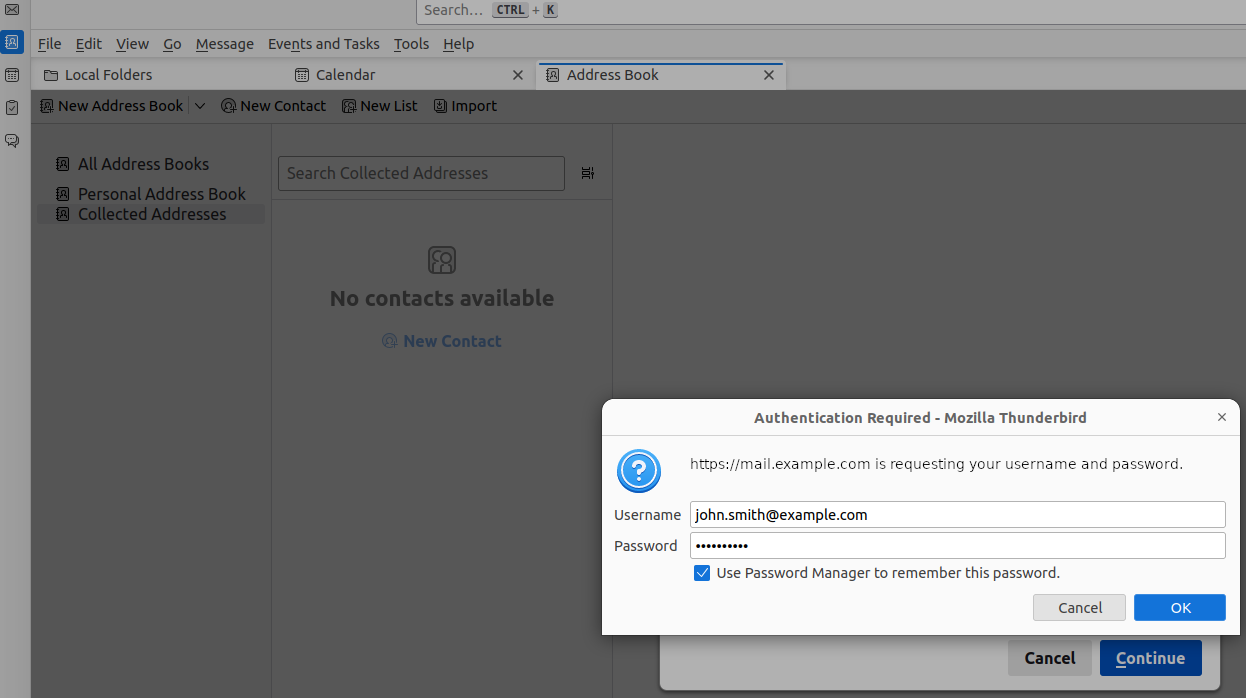
Task: Click the Username input field
Action: [x=957, y=515]
